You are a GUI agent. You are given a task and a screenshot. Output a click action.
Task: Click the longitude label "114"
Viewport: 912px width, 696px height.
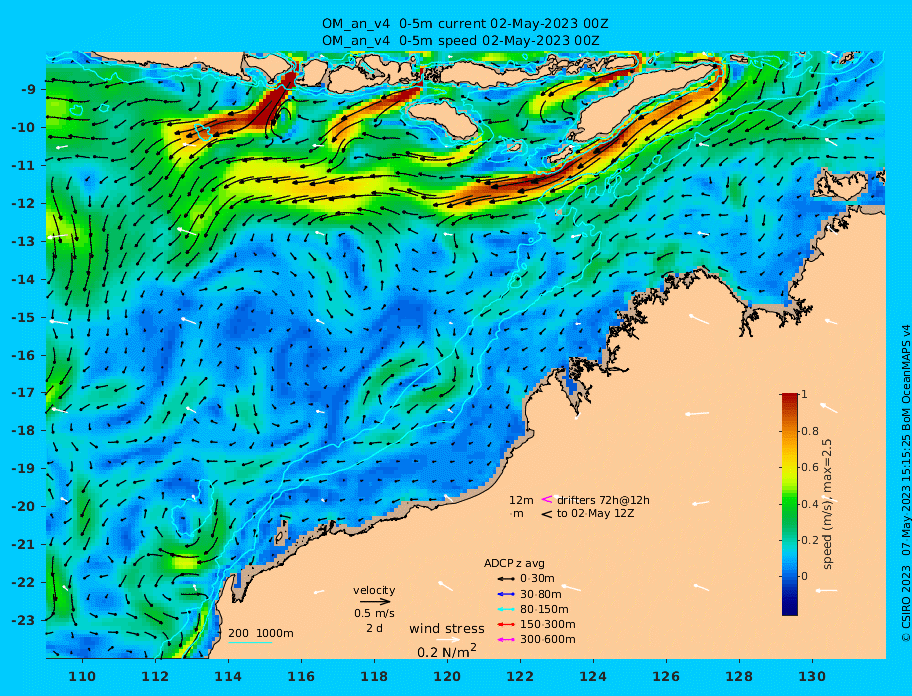229,677
